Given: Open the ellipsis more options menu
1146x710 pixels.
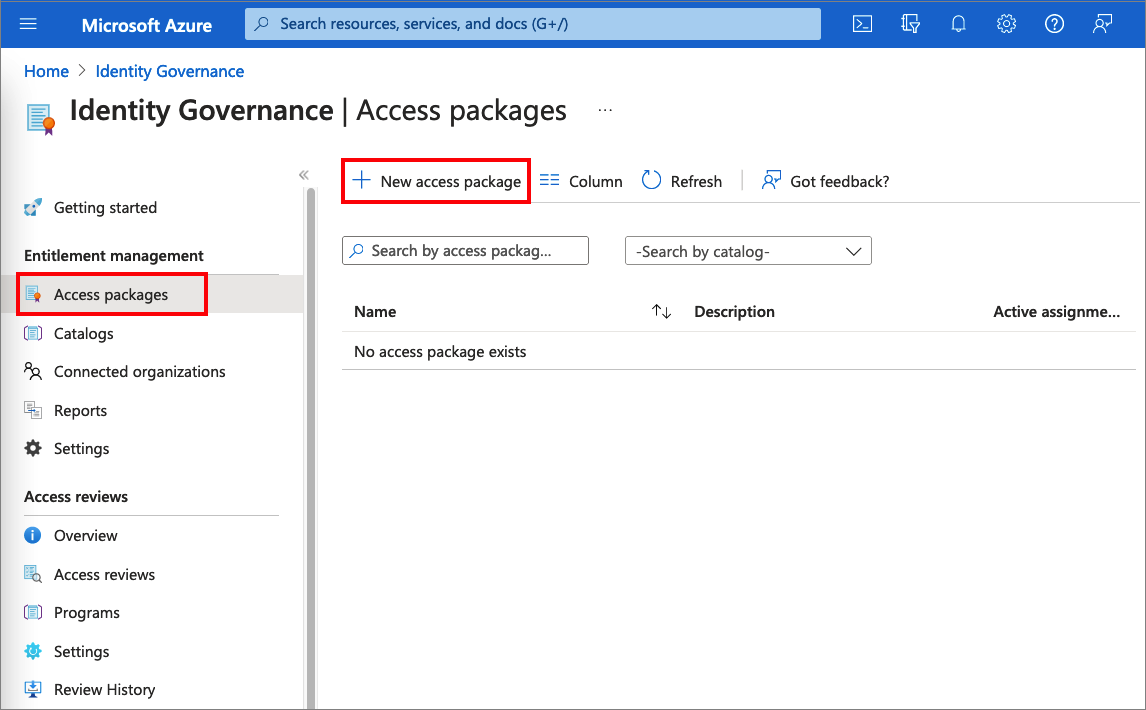Looking at the screenshot, I should (605, 110).
